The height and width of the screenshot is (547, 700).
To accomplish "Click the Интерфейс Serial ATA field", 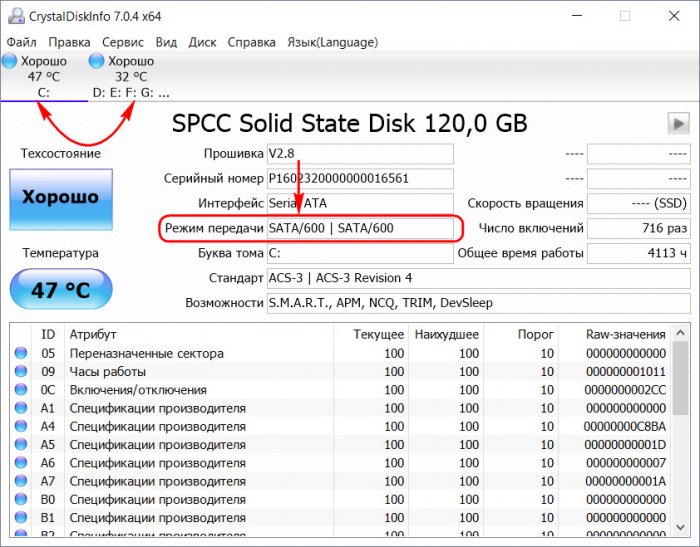I will (360, 203).
